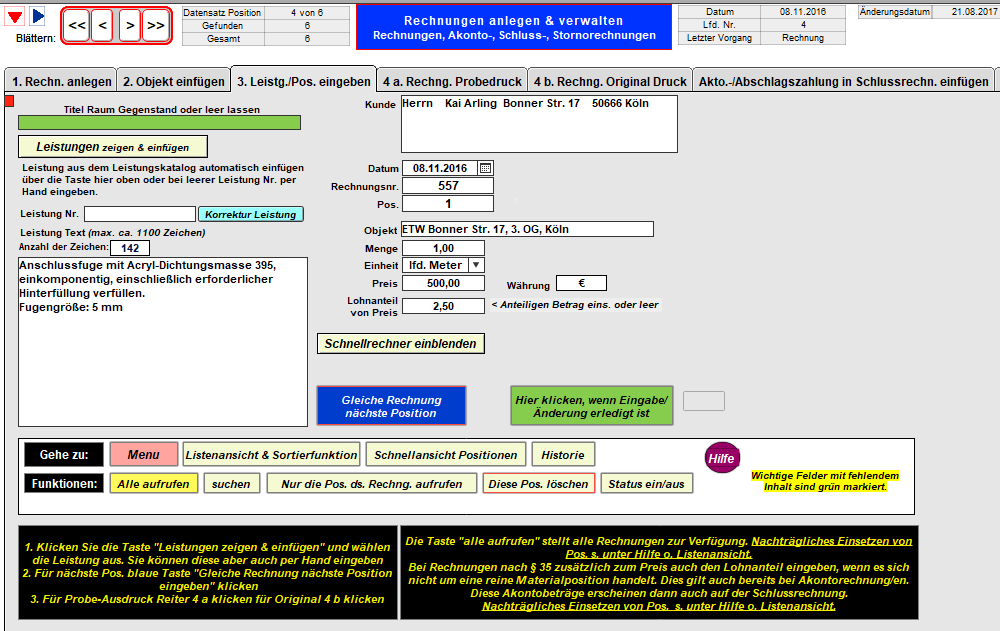Click the Datensatz Position value 4 von 6
The image size is (1000, 631).
coord(307,13)
